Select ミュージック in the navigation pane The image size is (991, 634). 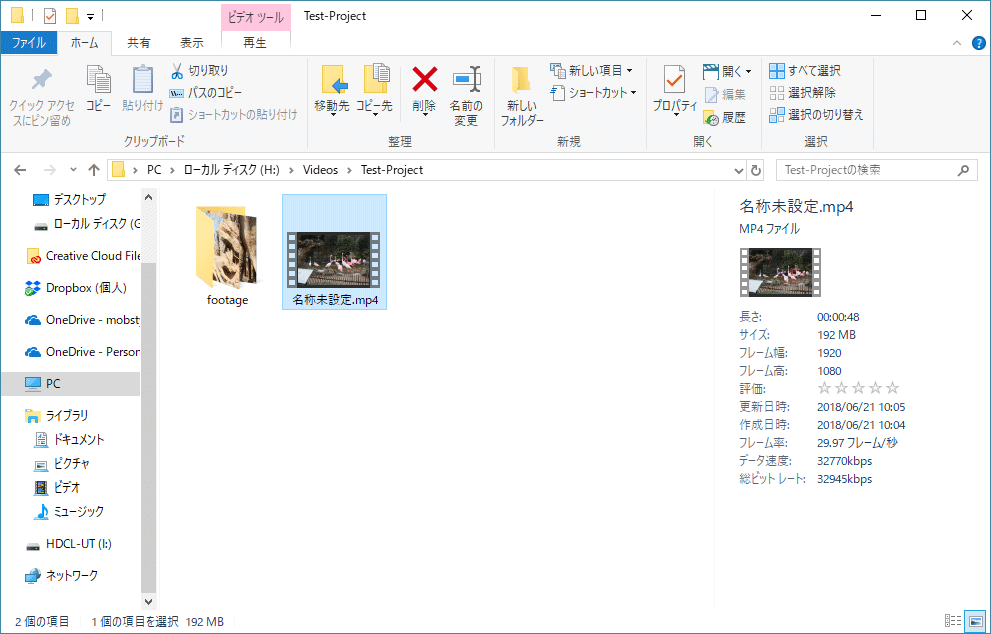coord(71,511)
